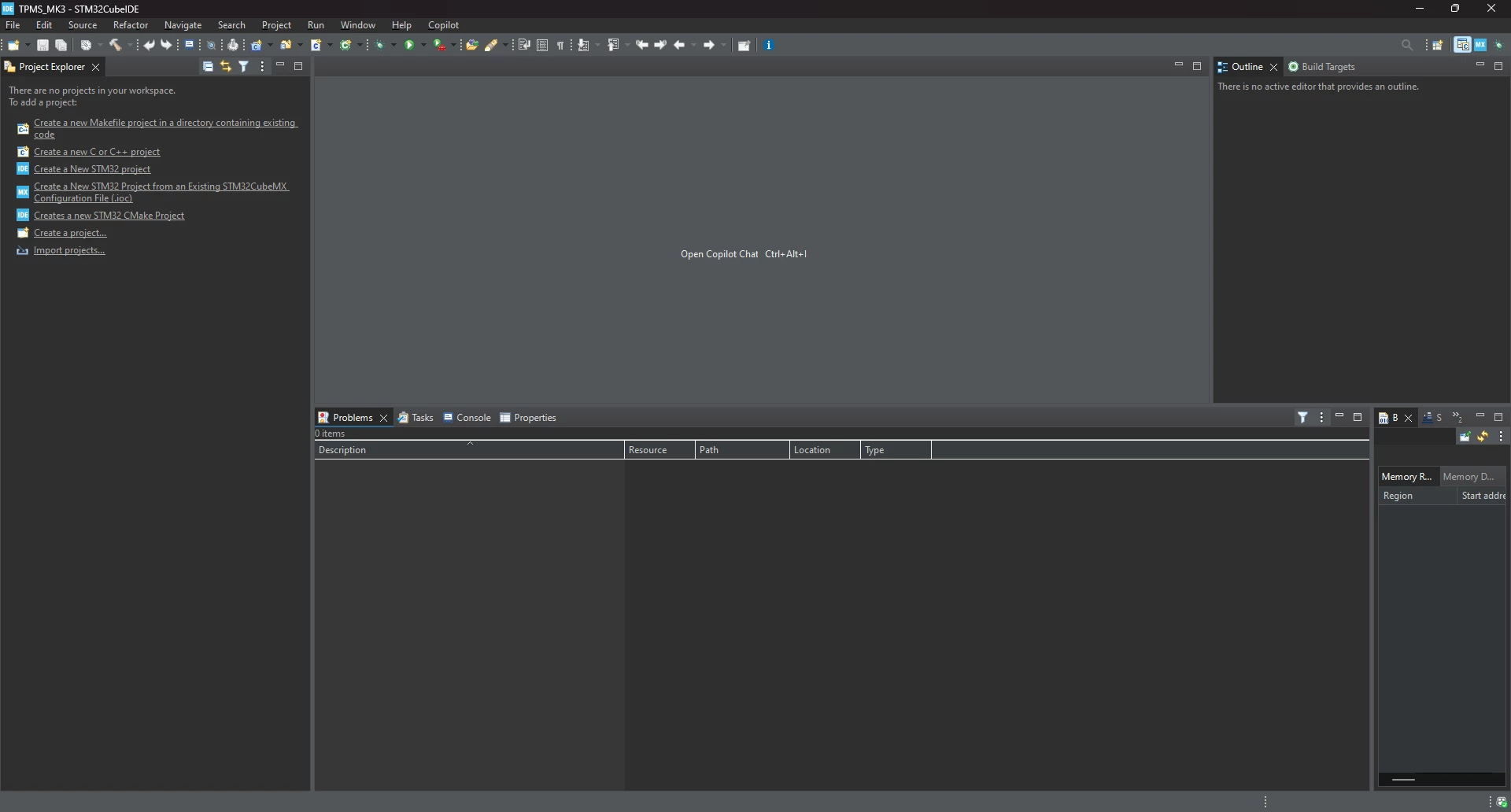Click the Debug bug icon in the toolbar
The height and width of the screenshot is (812, 1511).
click(380, 45)
